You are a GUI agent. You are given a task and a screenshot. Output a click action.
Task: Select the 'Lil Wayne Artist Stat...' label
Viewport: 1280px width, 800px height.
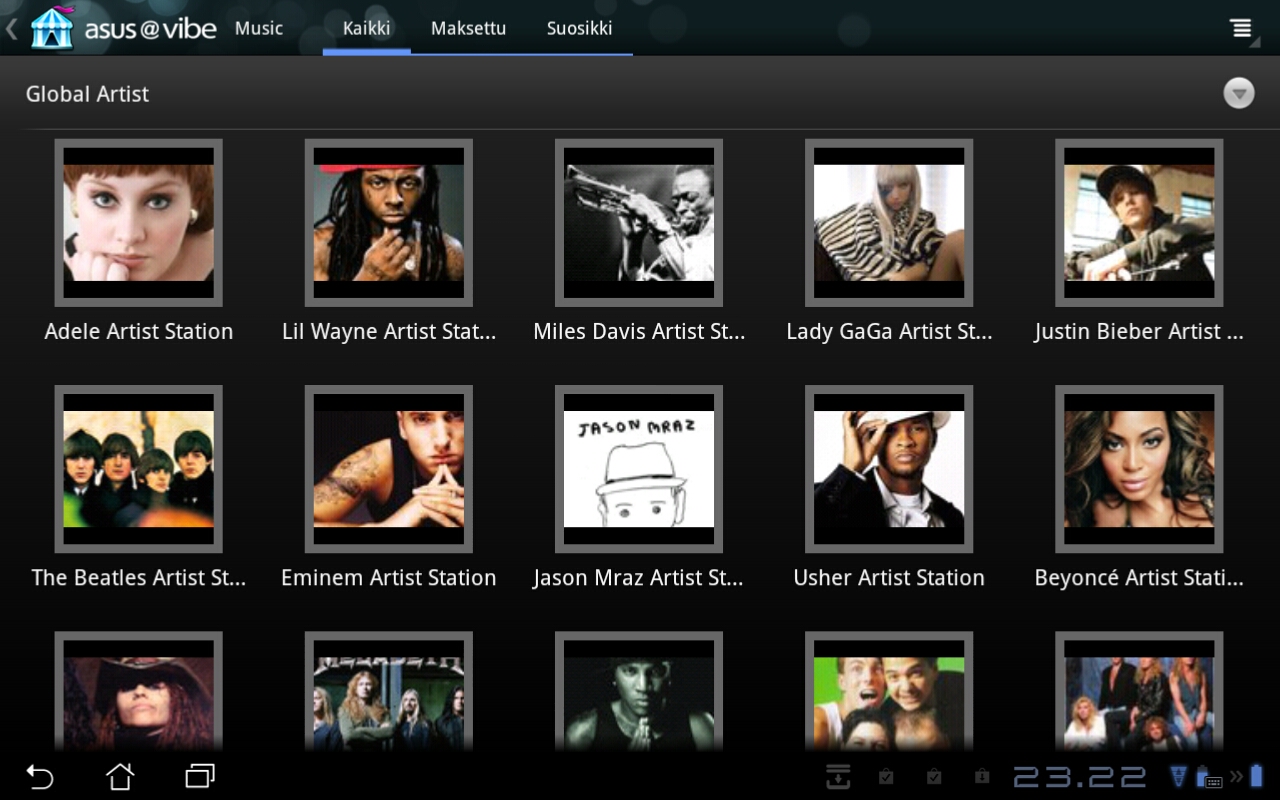pyautogui.click(x=389, y=331)
